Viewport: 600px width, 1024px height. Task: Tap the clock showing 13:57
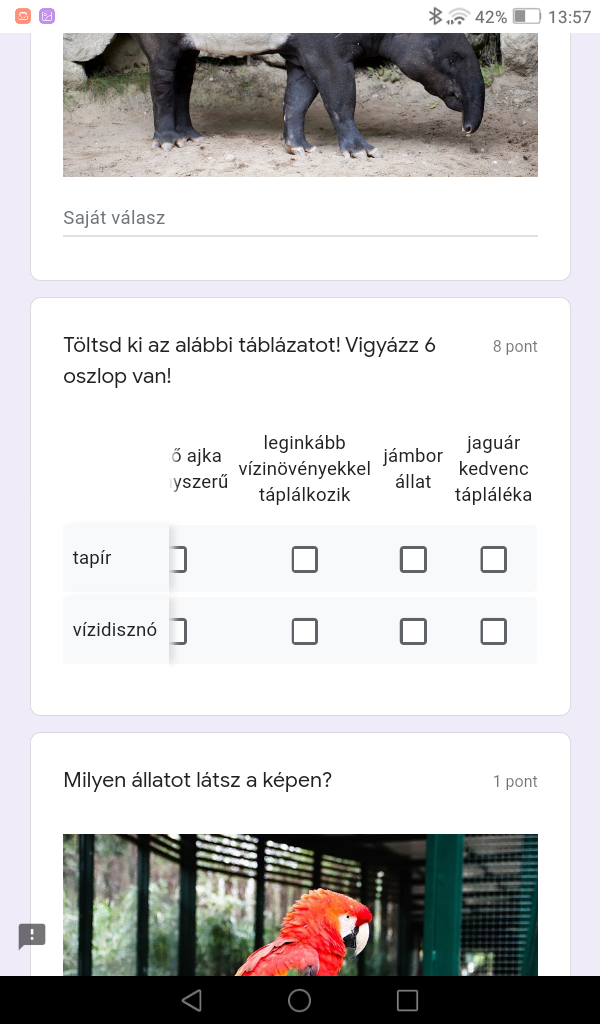coord(570,16)
